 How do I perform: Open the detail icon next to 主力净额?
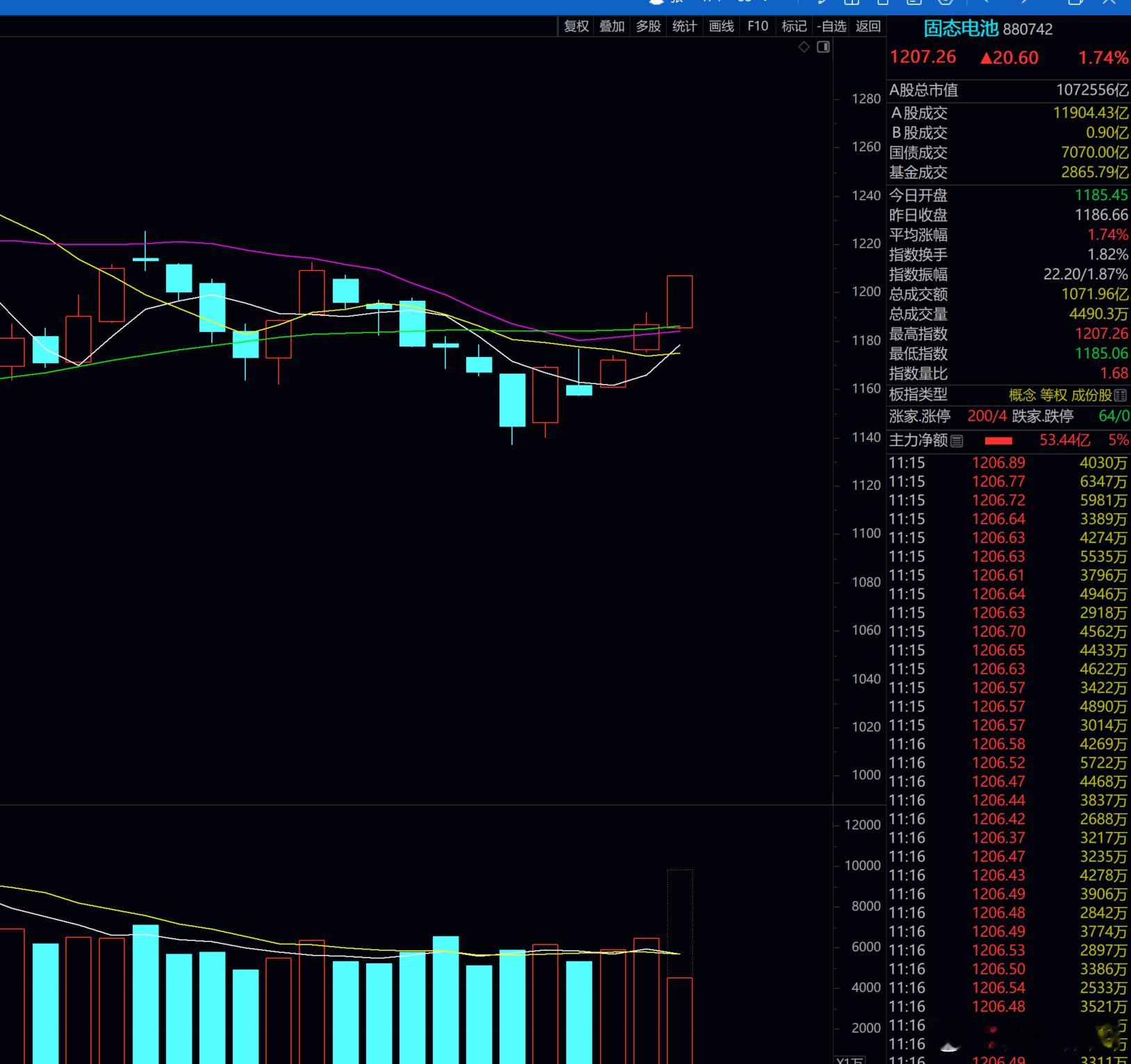957,440
